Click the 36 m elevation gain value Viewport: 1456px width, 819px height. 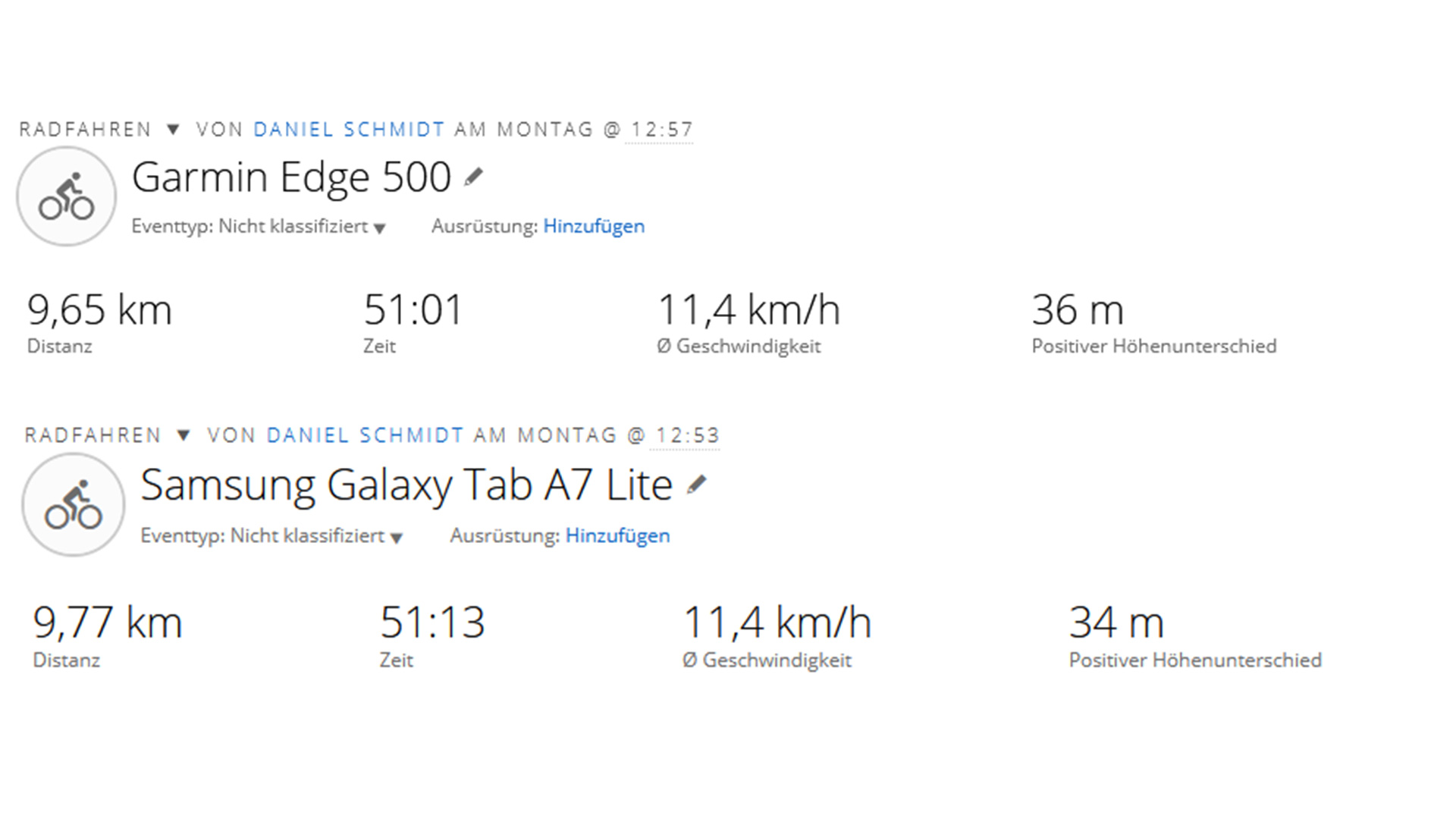click(x=1077, y=310)
